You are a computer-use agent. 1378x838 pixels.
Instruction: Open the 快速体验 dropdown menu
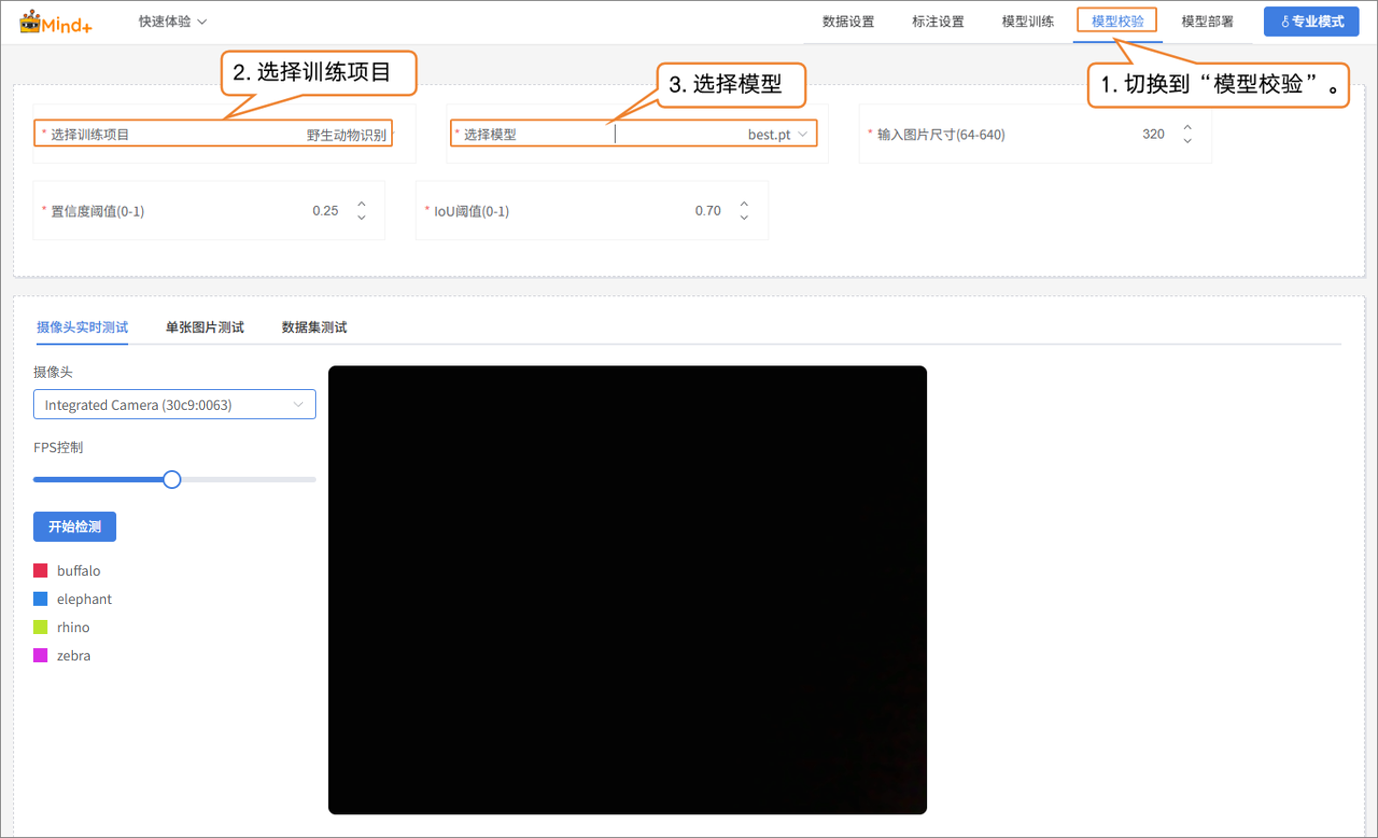(x=172, y=21)
